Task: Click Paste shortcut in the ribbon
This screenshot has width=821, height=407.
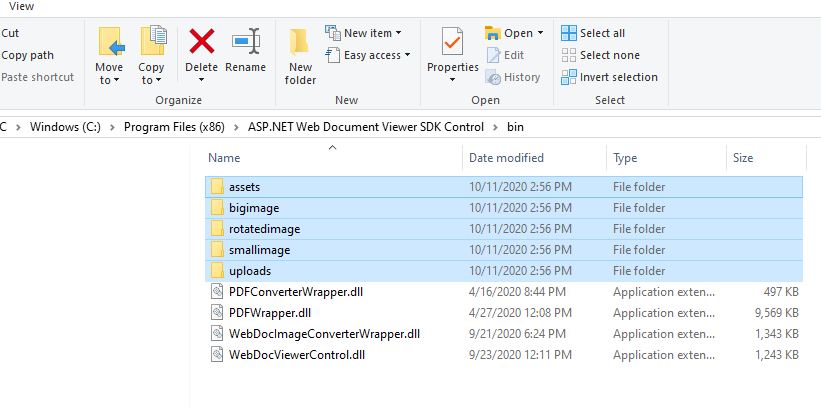Action: (37, 77)
